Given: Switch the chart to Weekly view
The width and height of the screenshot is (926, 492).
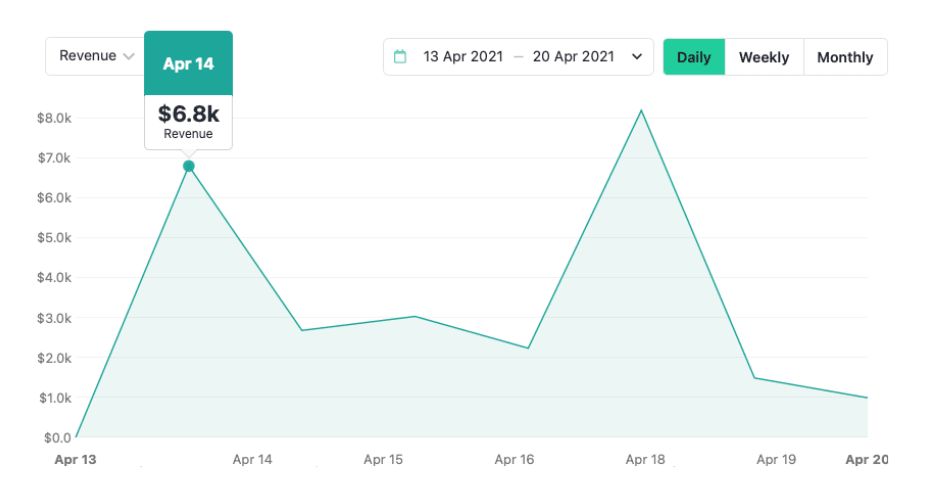Looking at the screenshot, I should pos(763,57).
